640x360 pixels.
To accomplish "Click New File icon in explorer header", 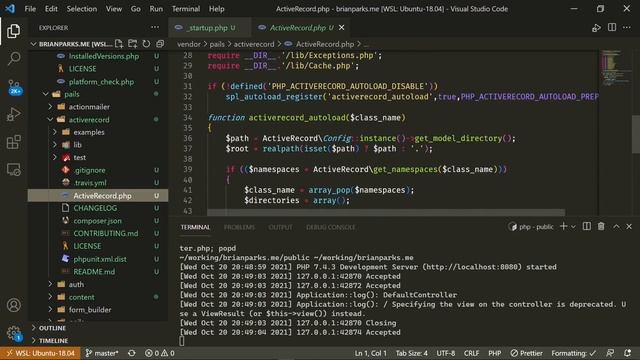I will coord(119,44).
